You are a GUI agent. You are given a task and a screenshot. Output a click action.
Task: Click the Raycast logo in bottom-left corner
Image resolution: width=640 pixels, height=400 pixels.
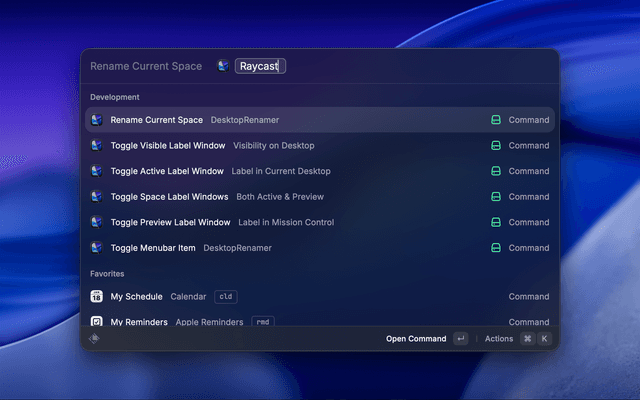pyautogui.click(x=94, y=339)
